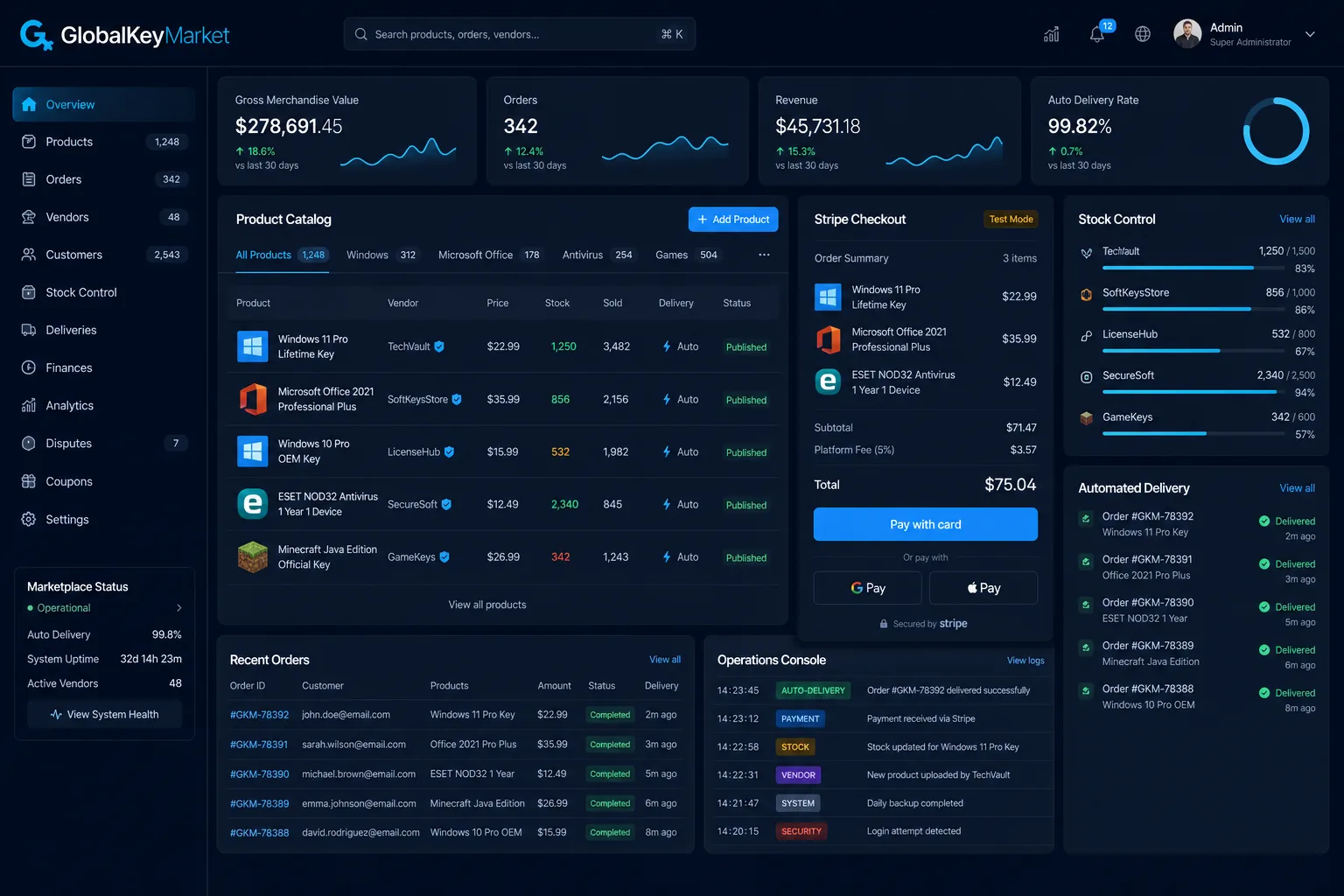Click the Coupons gift icon in sidebar
The width and height of the screenshot is (1344, 896).
point(29,481)
